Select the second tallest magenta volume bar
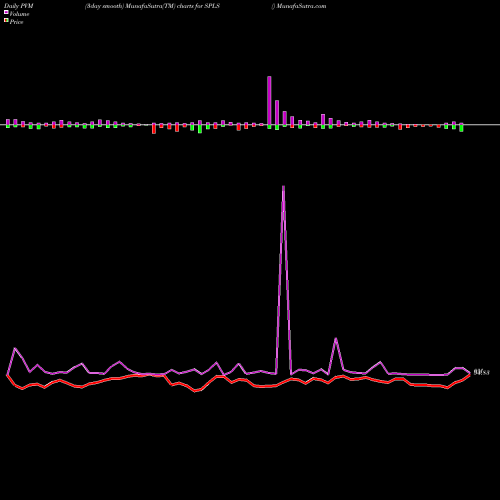 (277, 113)
